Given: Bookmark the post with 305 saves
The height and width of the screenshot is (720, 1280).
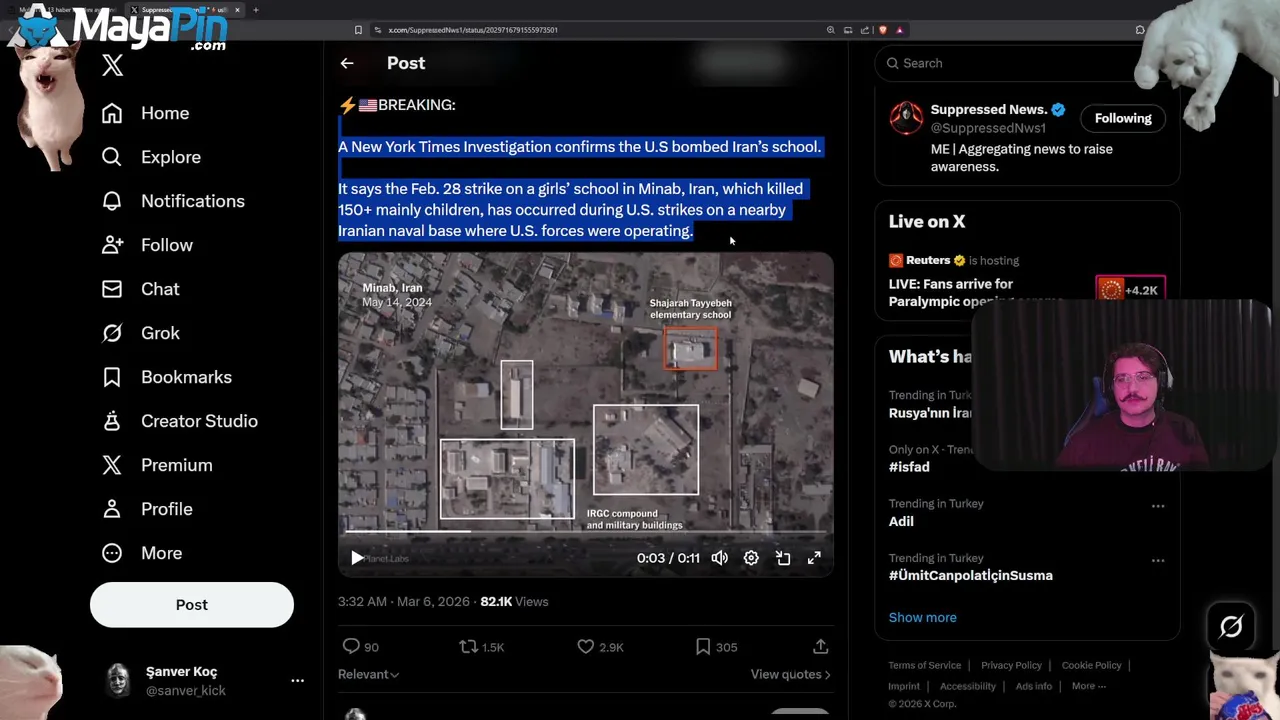Looking at the screenshot, I should click(x=716, y=647).
